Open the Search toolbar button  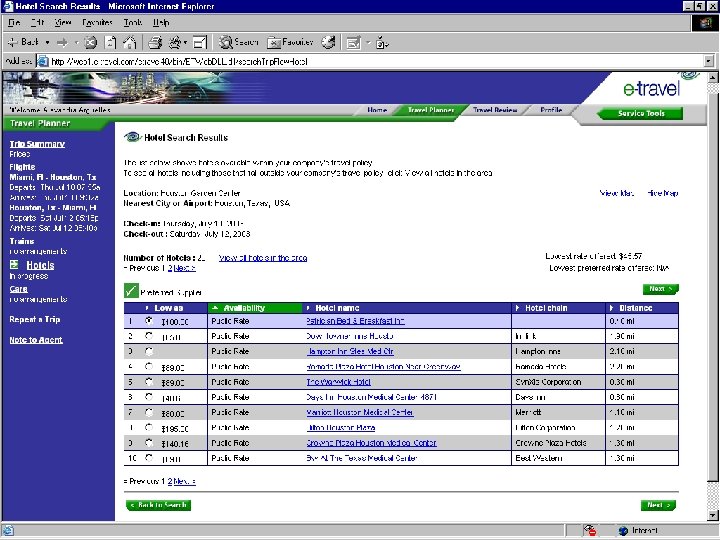238,42
